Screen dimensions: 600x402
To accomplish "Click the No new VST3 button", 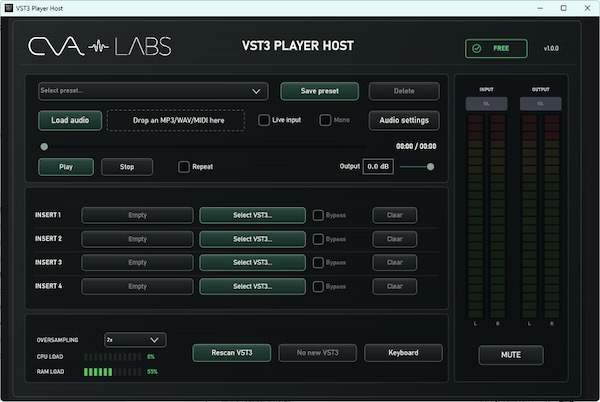I will [318, 353].
